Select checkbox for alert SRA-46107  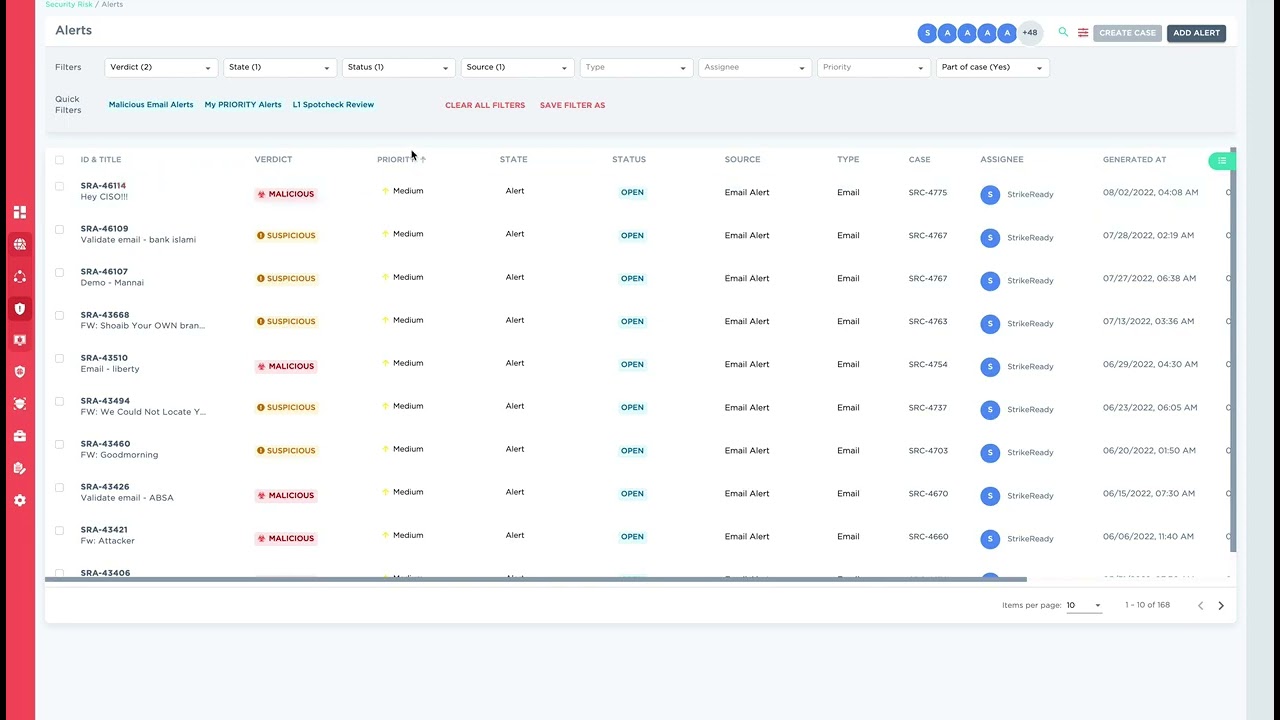tap(59, 272)
